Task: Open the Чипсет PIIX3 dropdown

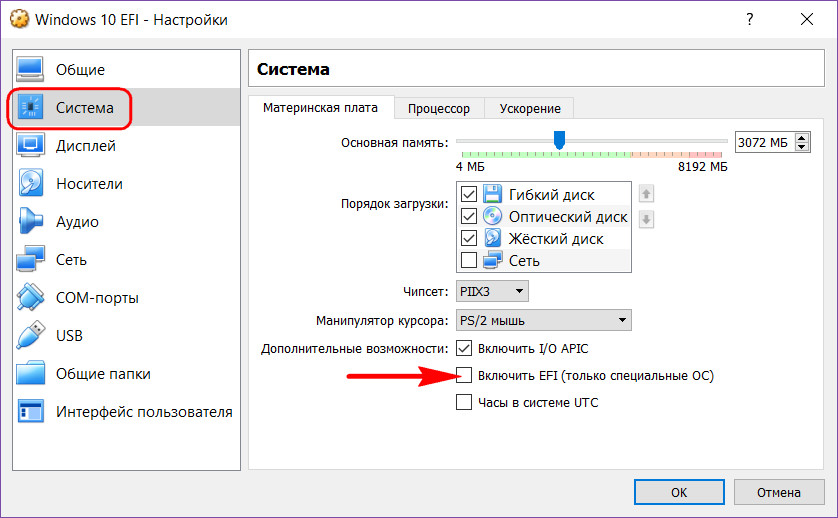Action: (492, 291)
